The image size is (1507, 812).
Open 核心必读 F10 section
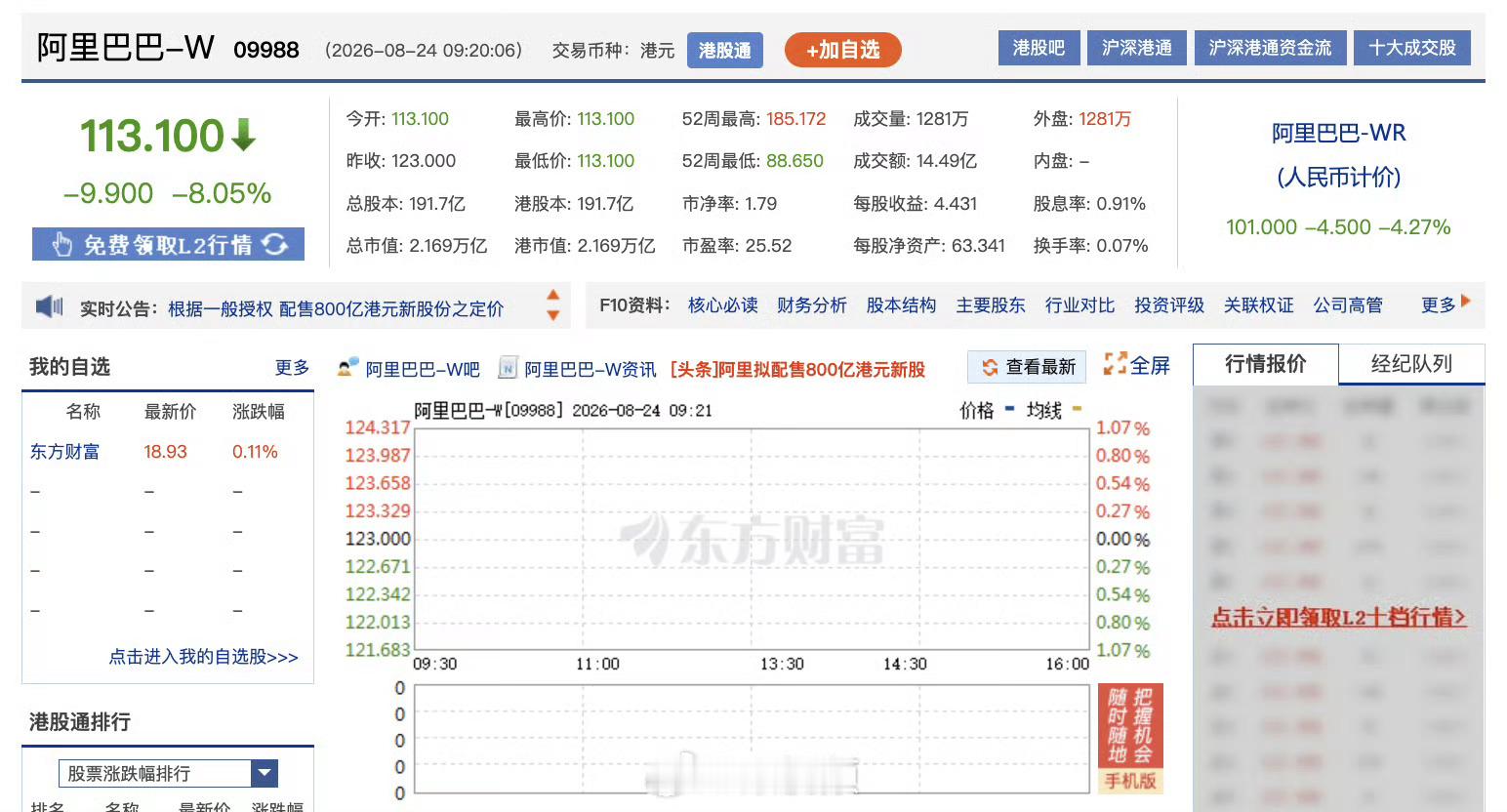tap(722, 305)
